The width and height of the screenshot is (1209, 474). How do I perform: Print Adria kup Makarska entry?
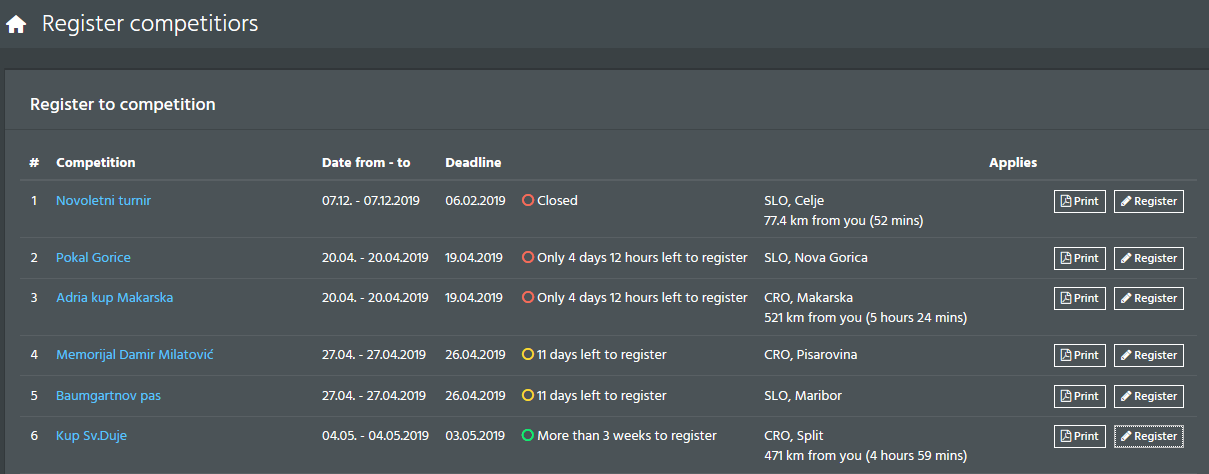[1079, 298]
